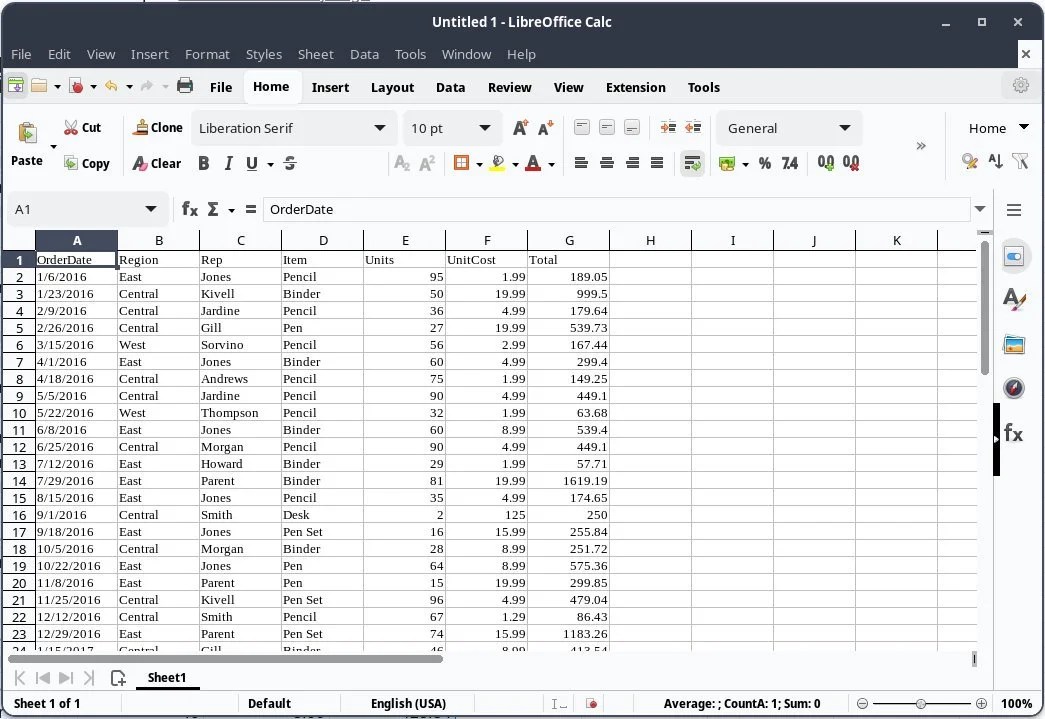
Task: Open the Styles deck in the sidebar
Action: click(x=1014, y=300)
